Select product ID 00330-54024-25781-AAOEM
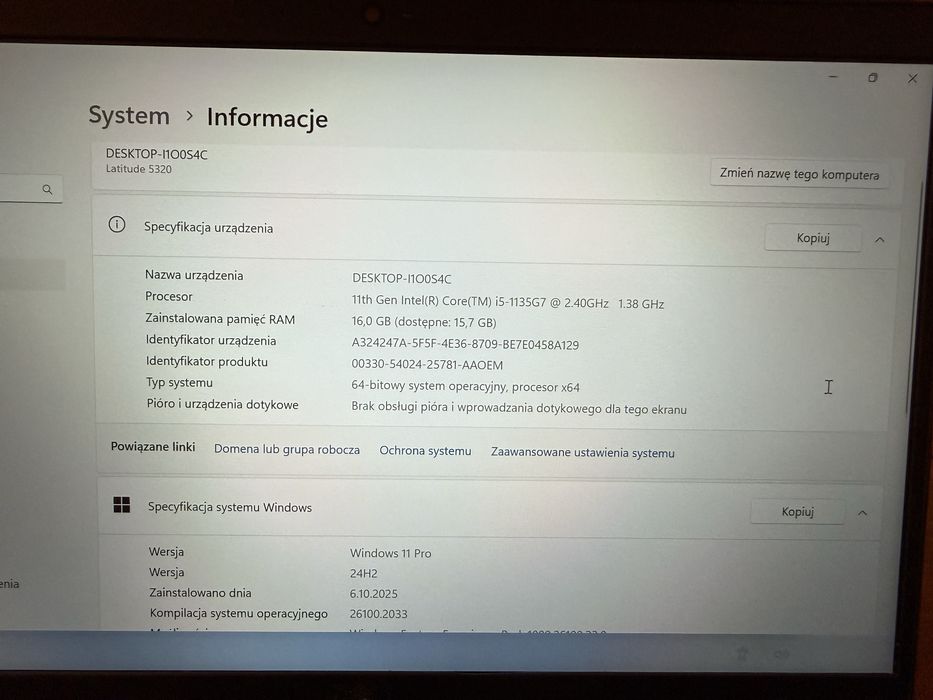 click(x=427, y=365)
